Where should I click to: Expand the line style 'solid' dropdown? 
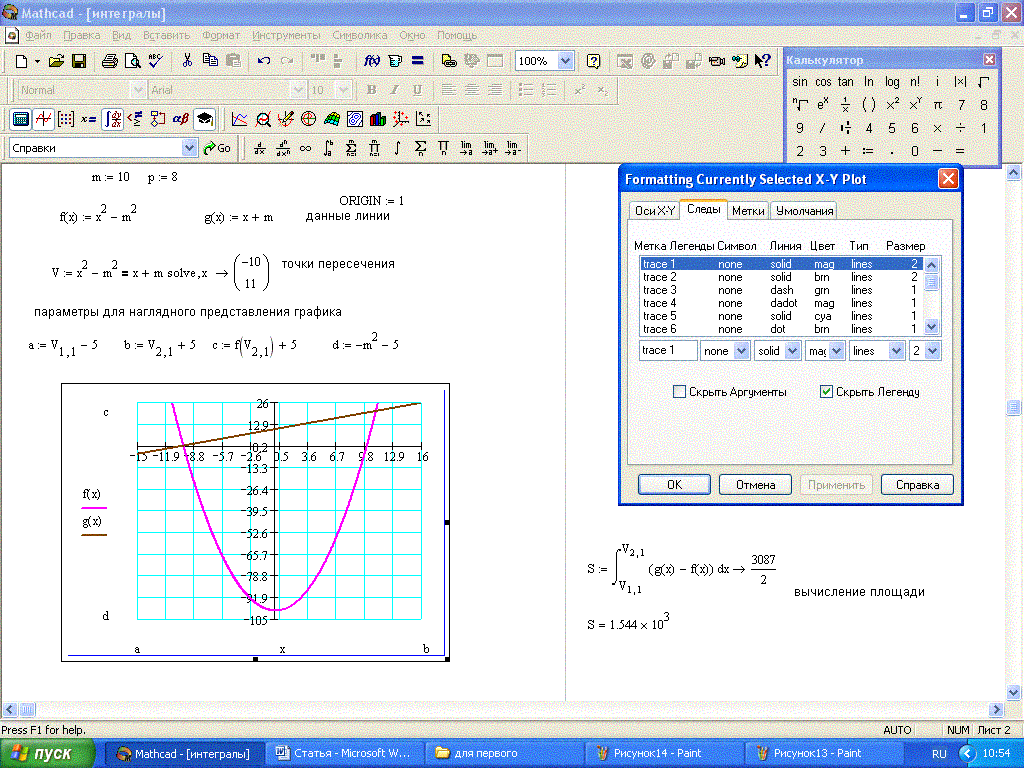pos(791,351)
